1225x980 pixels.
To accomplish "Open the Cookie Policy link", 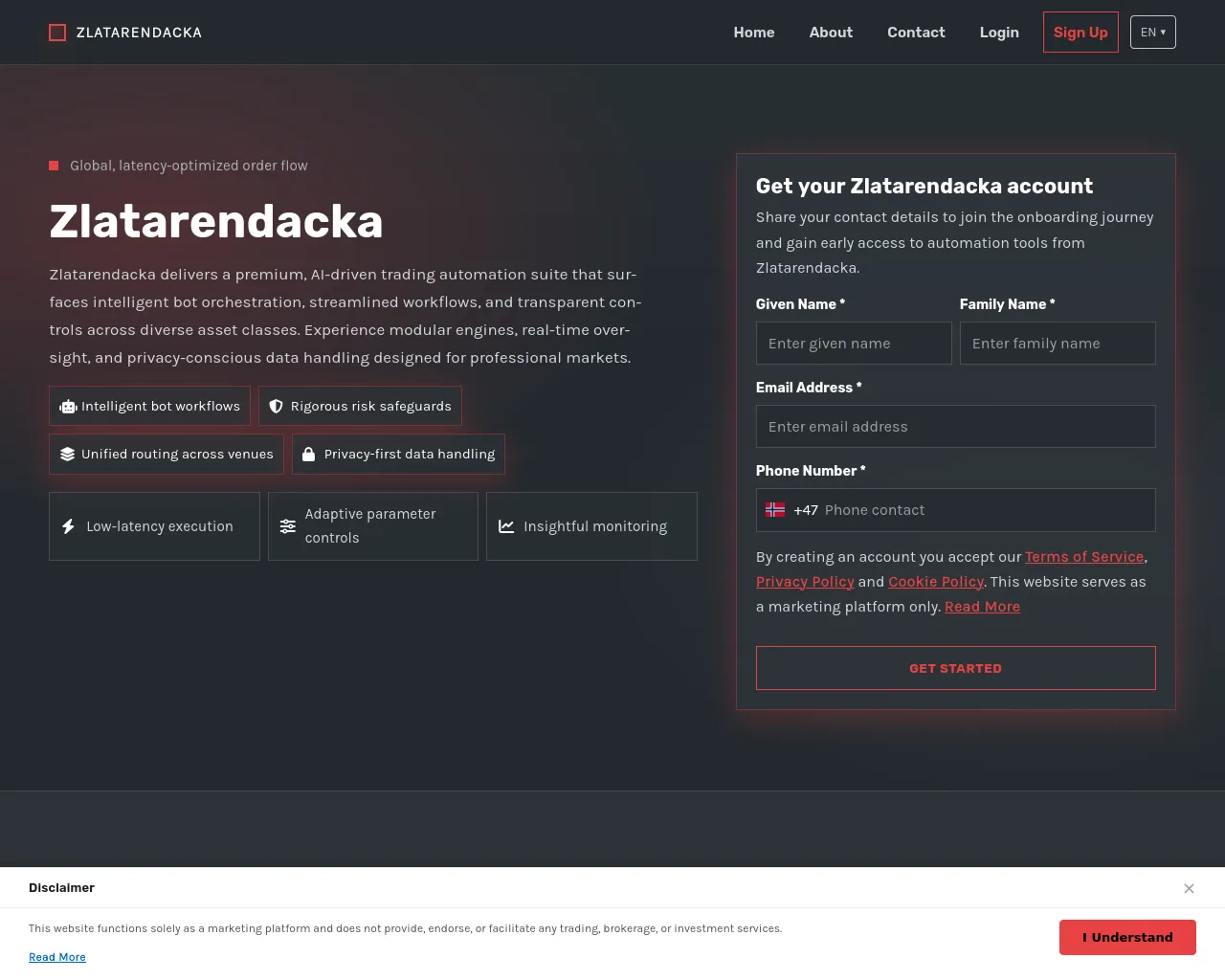I will click(936, 582).
